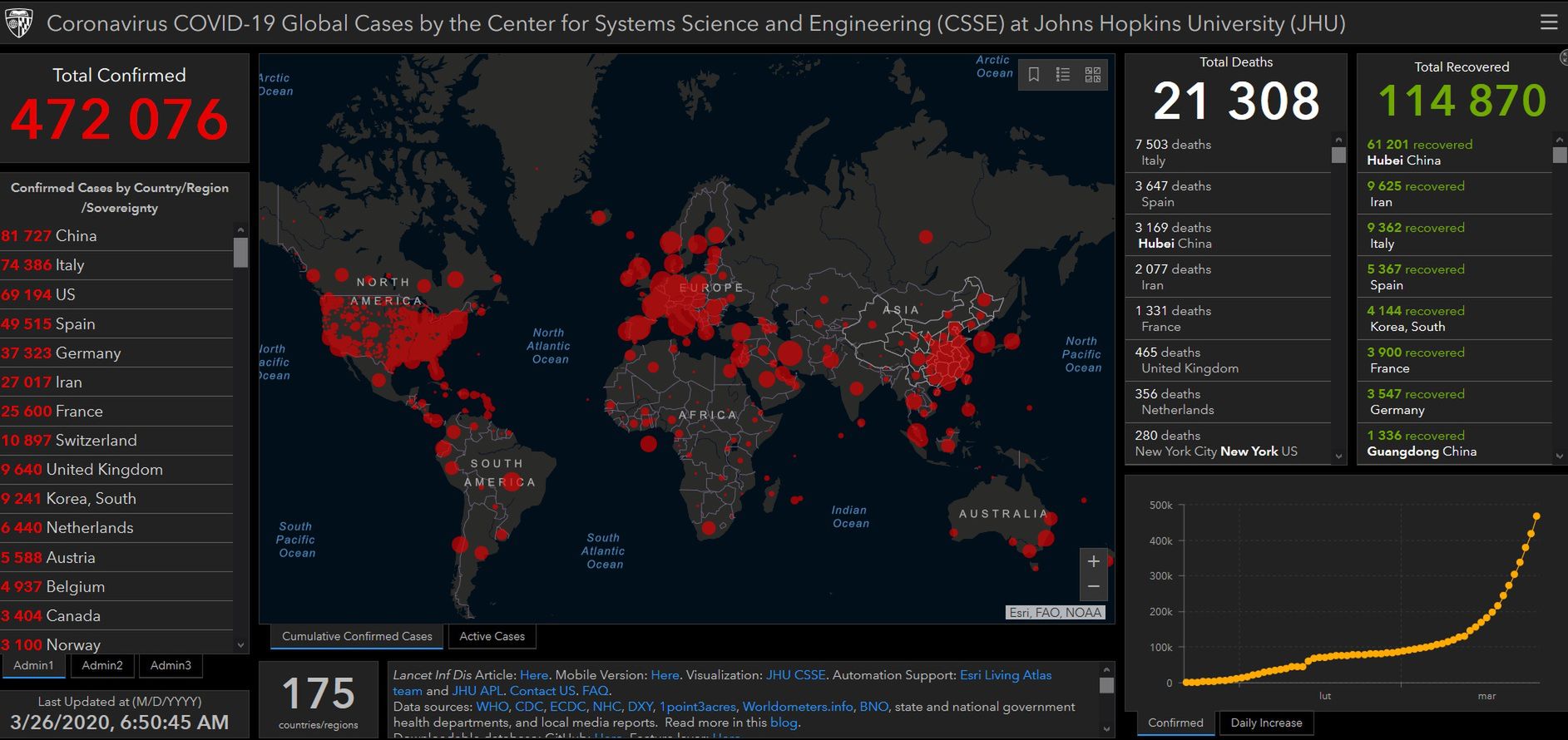Click the '9 625 recovered Iran' entry
Screen dimensions: 1568x740
pos(1456,194)
